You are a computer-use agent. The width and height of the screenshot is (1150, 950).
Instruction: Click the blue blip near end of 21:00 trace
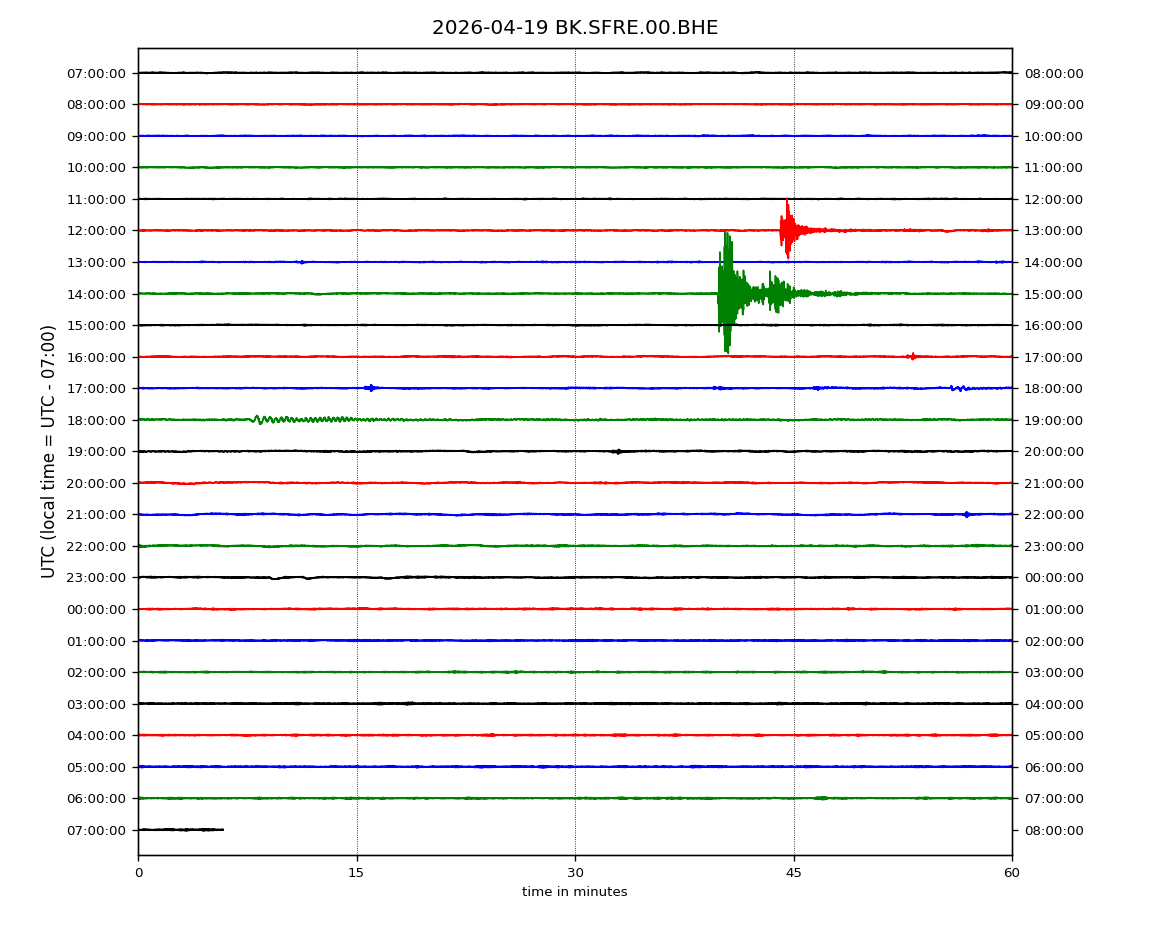966,514
